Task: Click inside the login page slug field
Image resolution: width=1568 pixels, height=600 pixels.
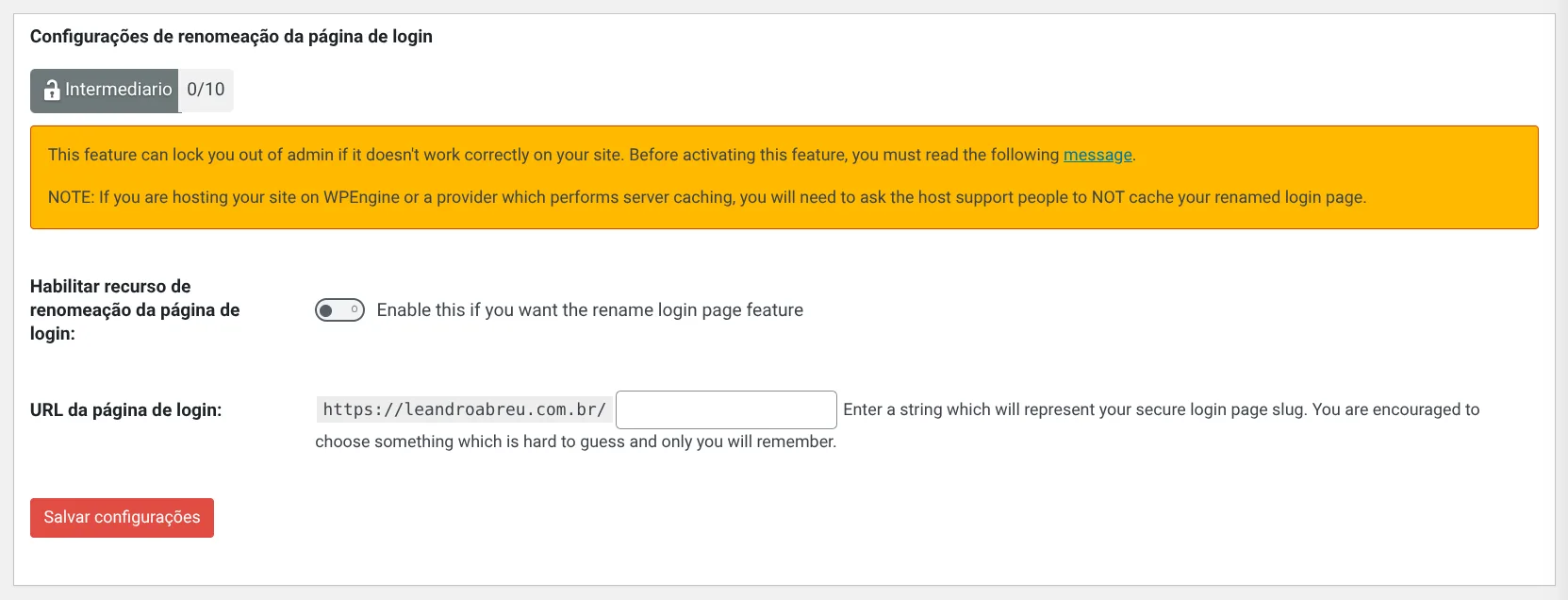Action: click(x=724, y=409)
